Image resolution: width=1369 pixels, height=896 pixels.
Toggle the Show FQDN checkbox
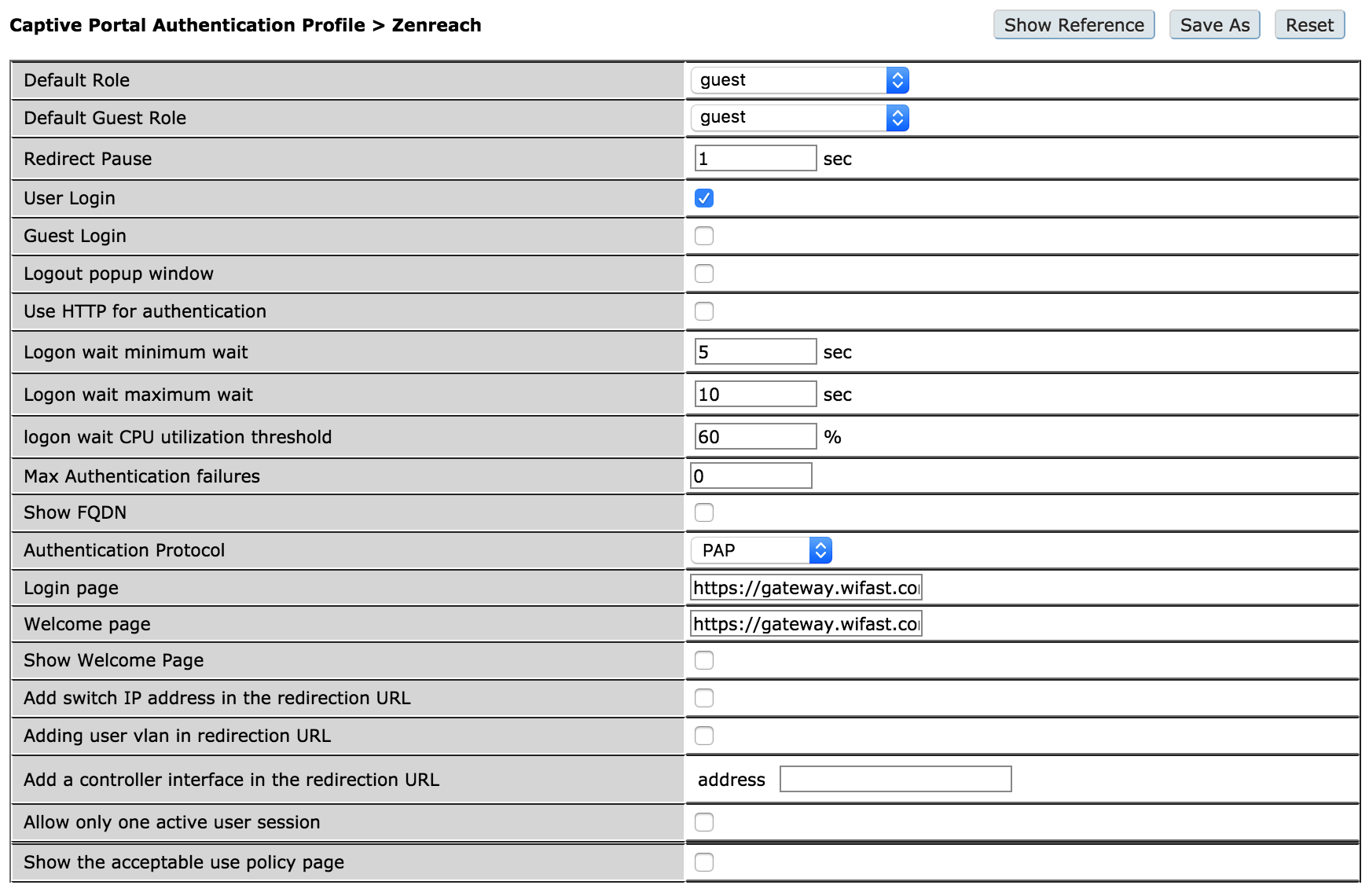703,512
